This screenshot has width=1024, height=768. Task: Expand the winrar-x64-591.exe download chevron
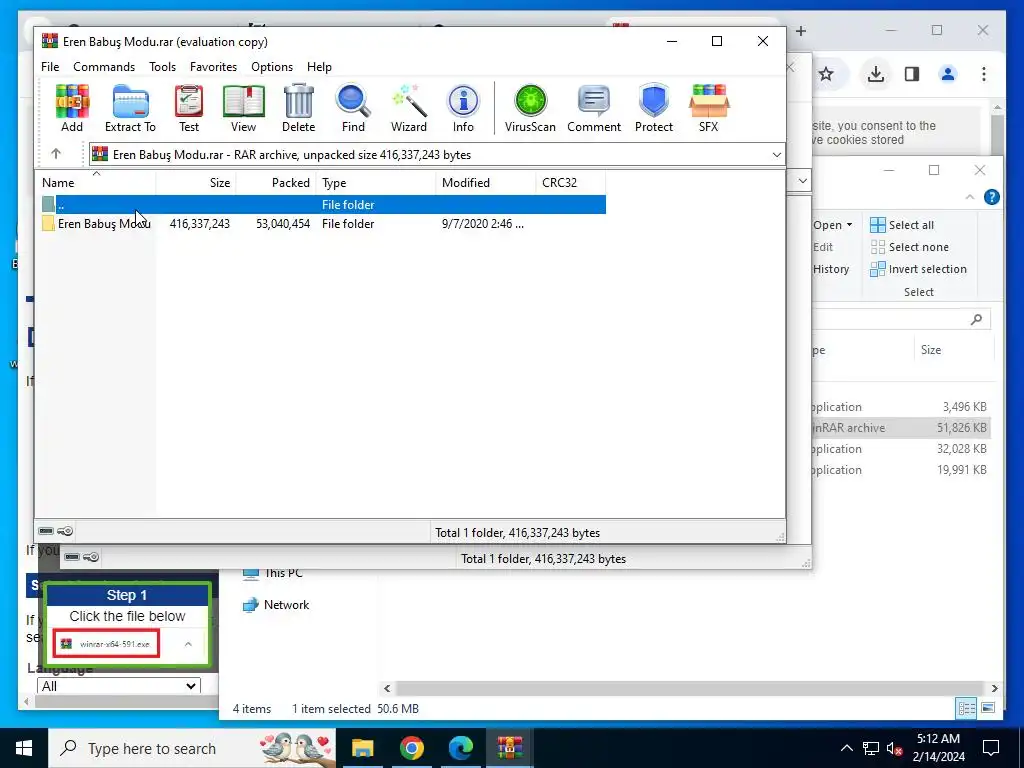188,644
